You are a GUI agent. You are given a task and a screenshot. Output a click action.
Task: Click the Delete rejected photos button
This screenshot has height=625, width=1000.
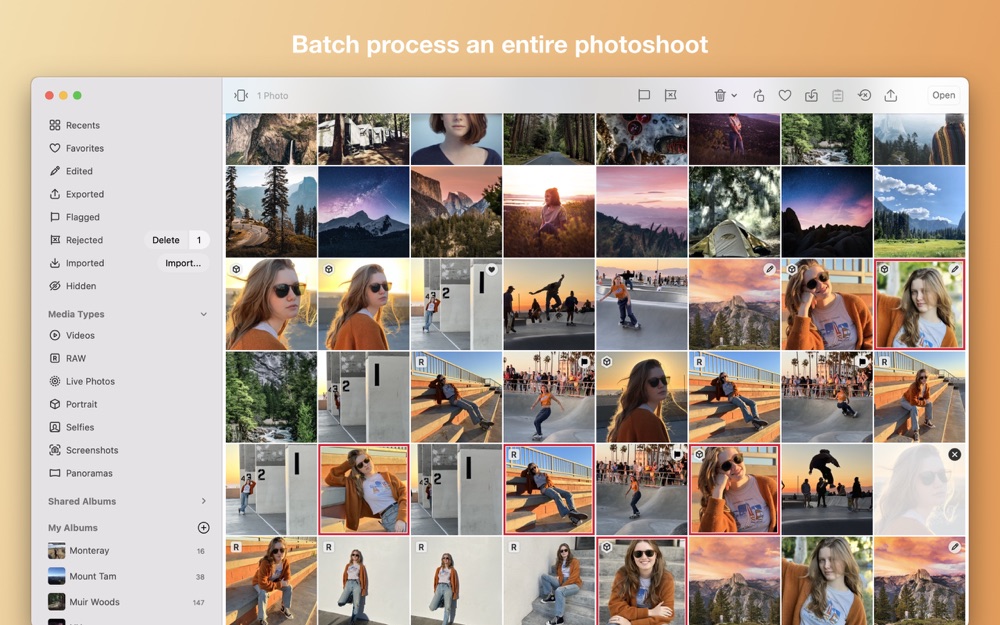click(x=166, y=240)
